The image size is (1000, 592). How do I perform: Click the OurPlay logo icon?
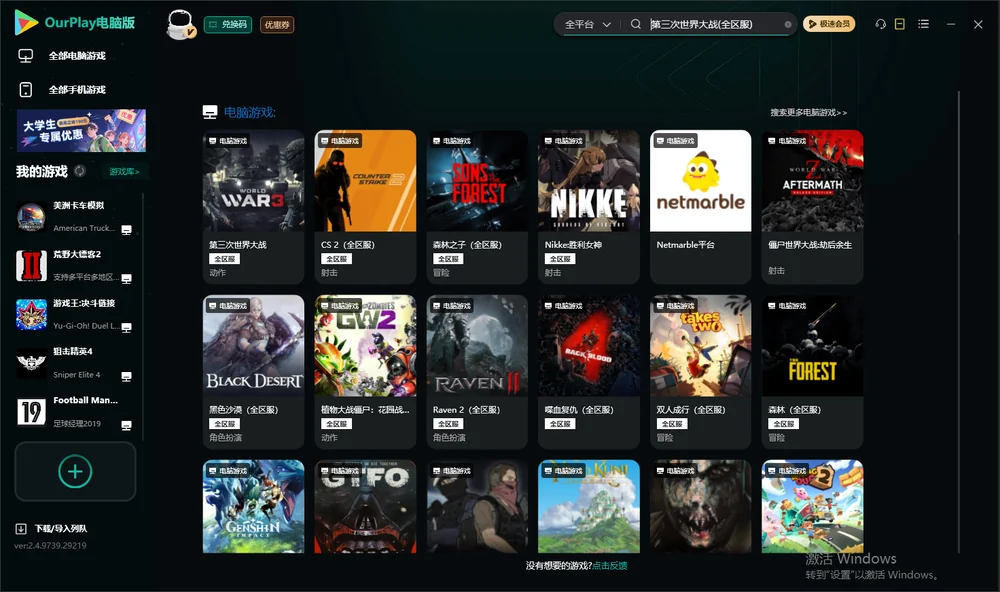coord(26,22)
